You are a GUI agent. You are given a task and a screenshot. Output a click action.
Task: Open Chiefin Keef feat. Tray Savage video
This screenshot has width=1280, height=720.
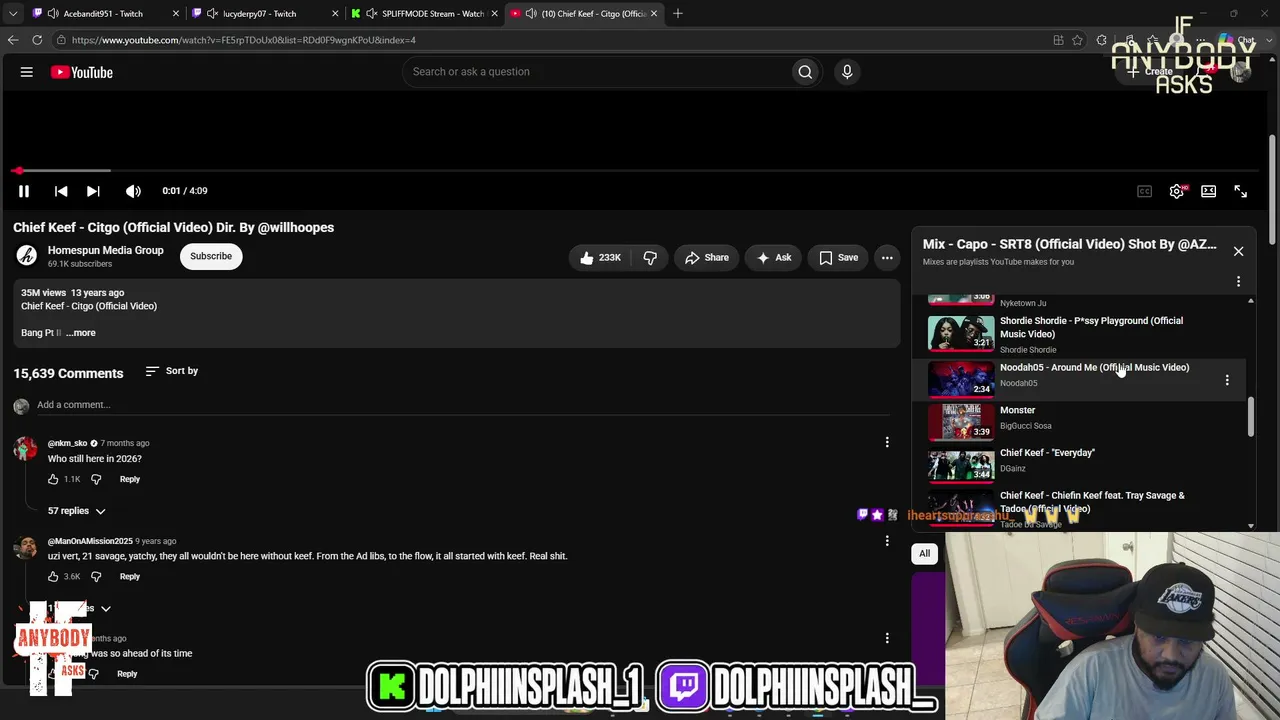pyautogui.click(x=1092, y=502)
